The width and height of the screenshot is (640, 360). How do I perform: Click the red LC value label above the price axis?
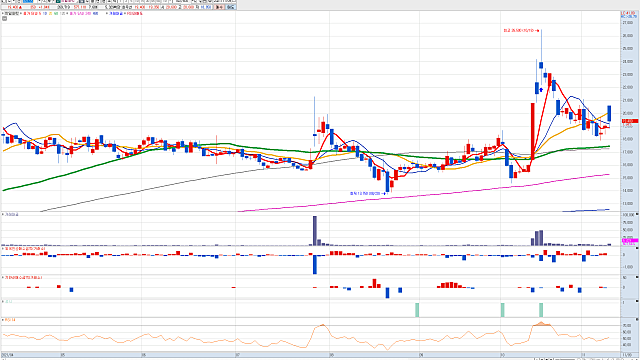click(628, 13)
